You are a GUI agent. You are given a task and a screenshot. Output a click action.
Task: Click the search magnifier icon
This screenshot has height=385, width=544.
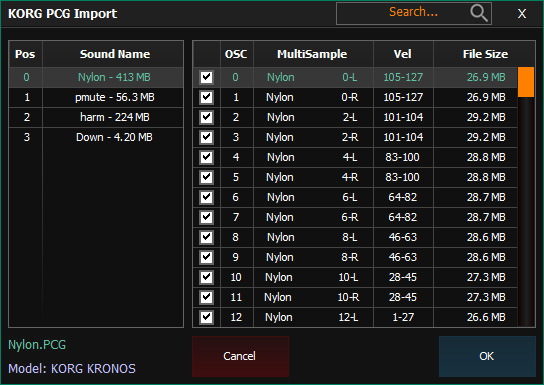(x=479, y=14)
